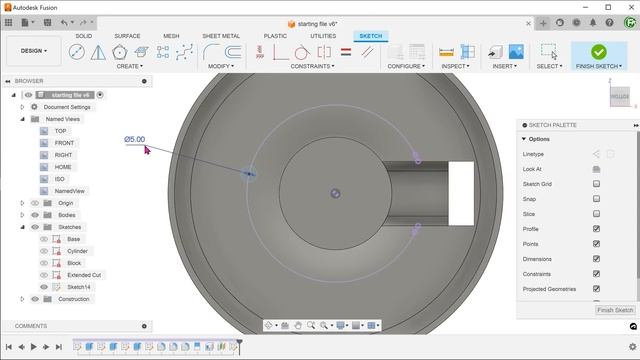Viewport: 640px width, 360px height.
Task: Save the document
Action: [47, 23]
